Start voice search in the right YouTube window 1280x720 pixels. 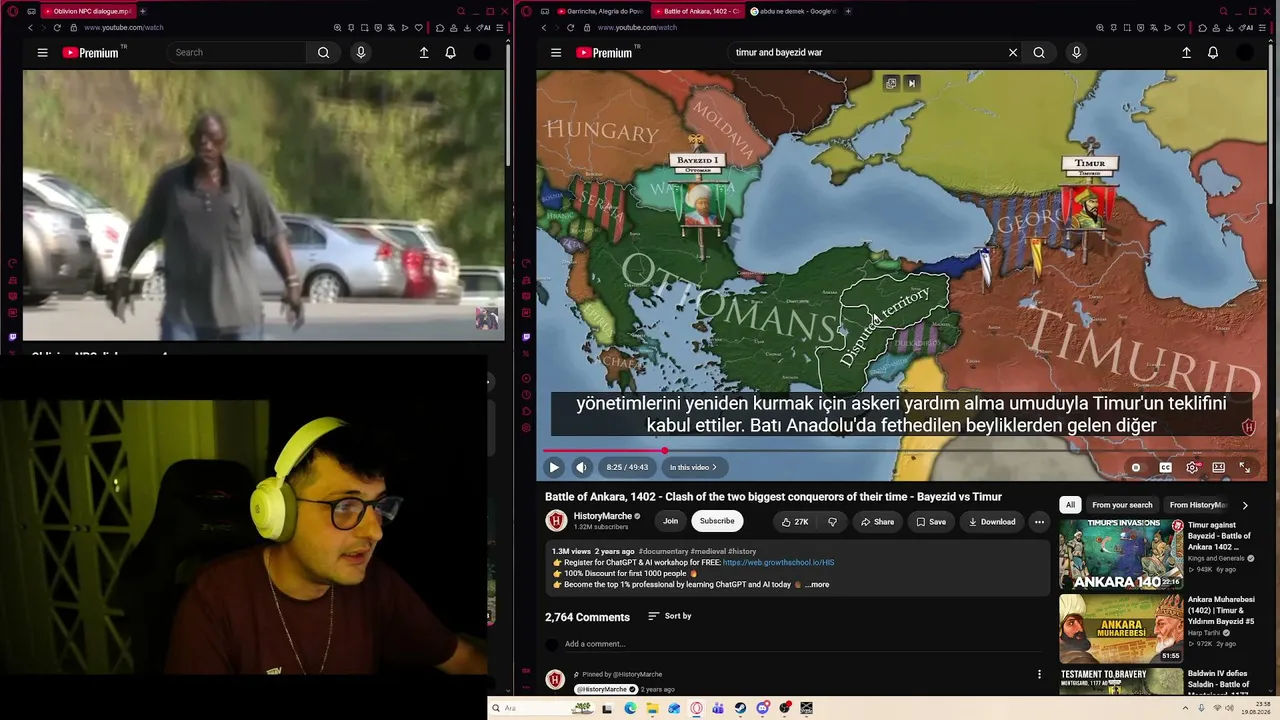click(1076, 53)
